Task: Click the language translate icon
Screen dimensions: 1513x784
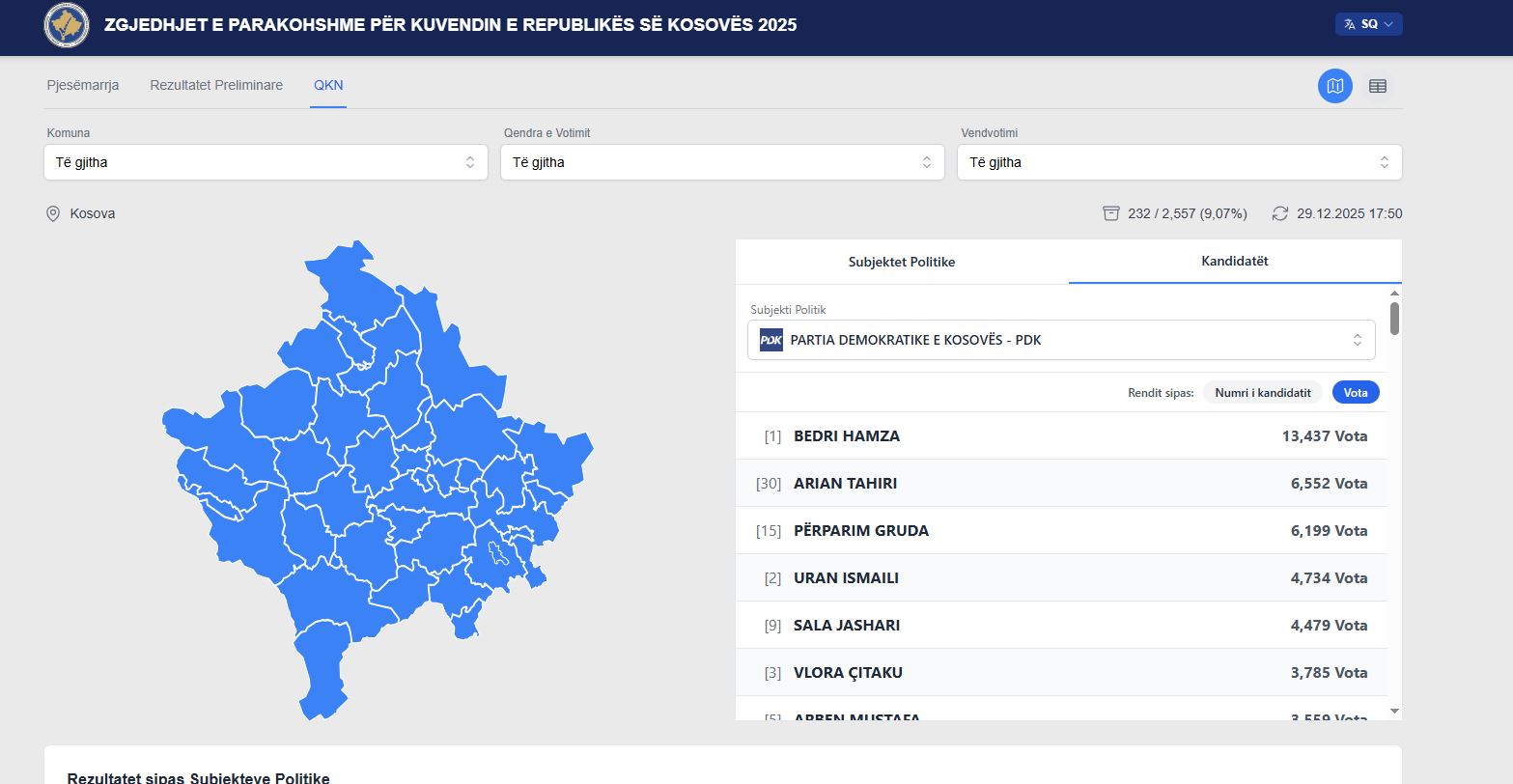Action: (x=1350, y=24)
